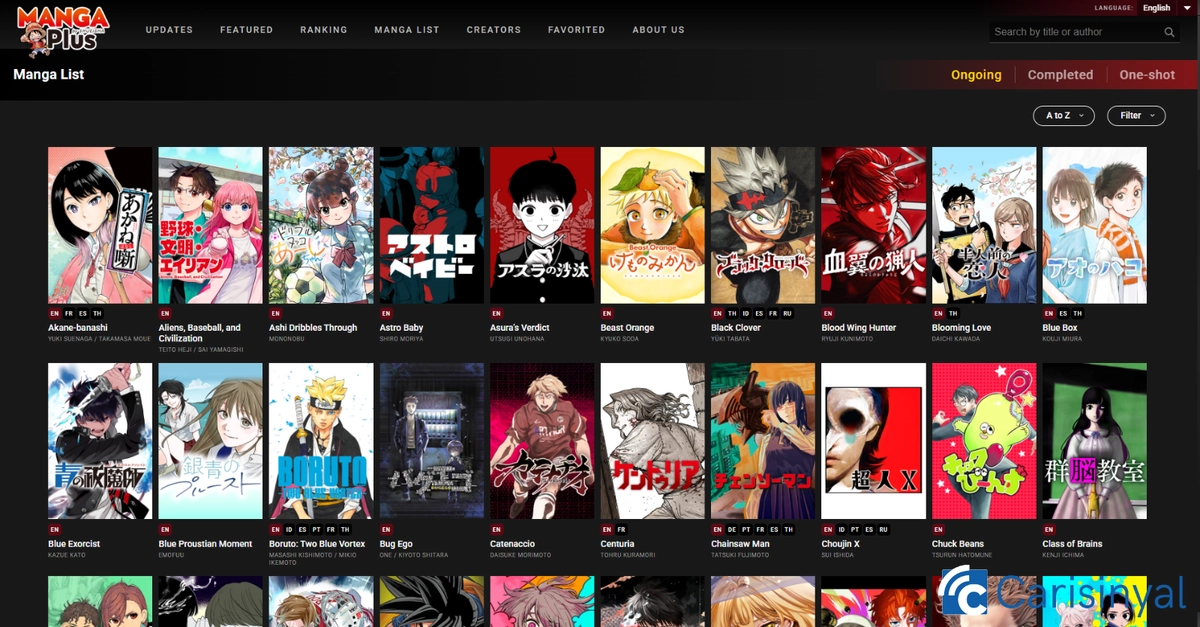Viewport: 1200px width, 627px height.
Task: Click author name Yuki Tabata
Action: [730, 339]
